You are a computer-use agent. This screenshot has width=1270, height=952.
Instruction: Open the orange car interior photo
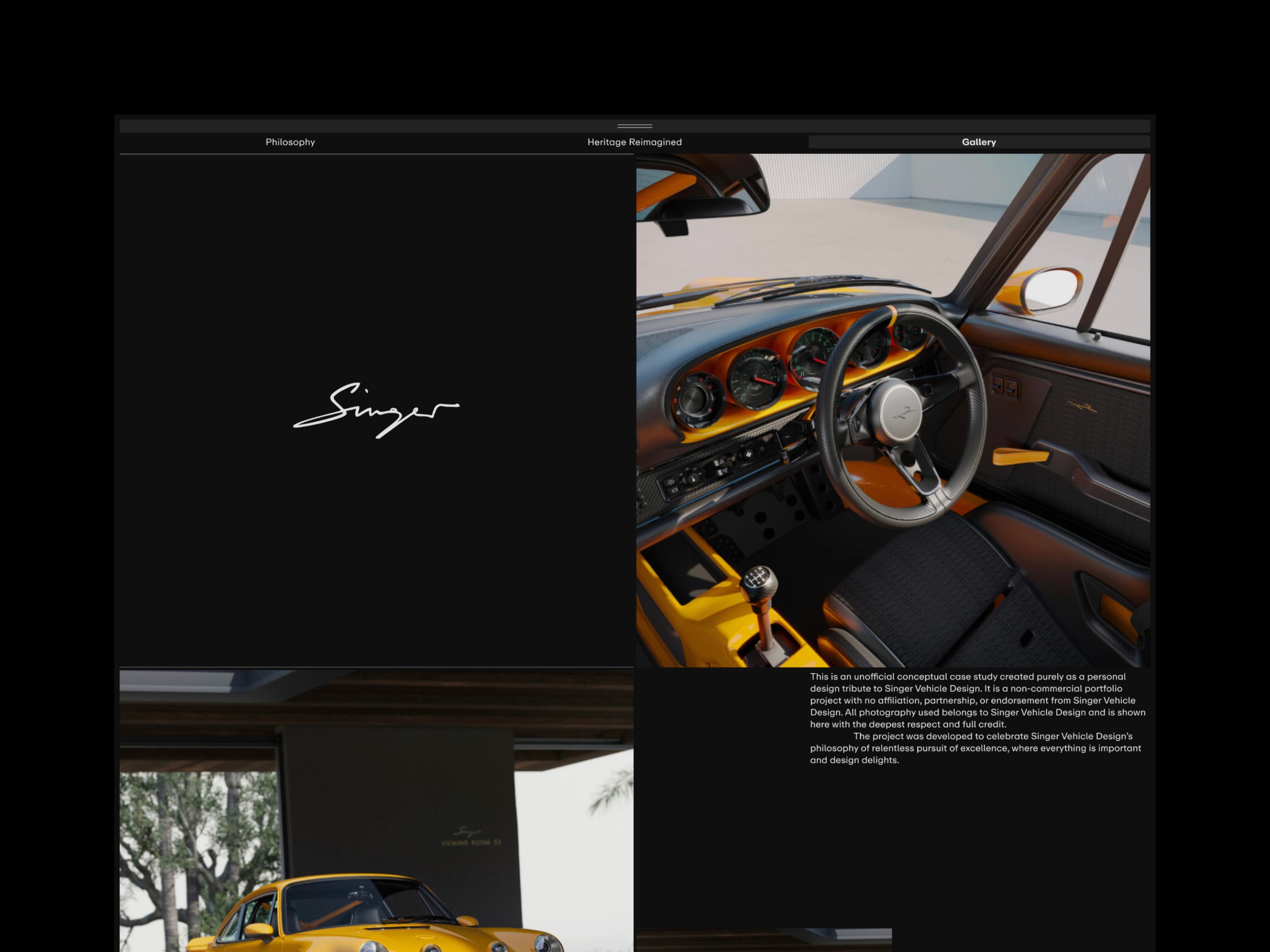point(893,410)
